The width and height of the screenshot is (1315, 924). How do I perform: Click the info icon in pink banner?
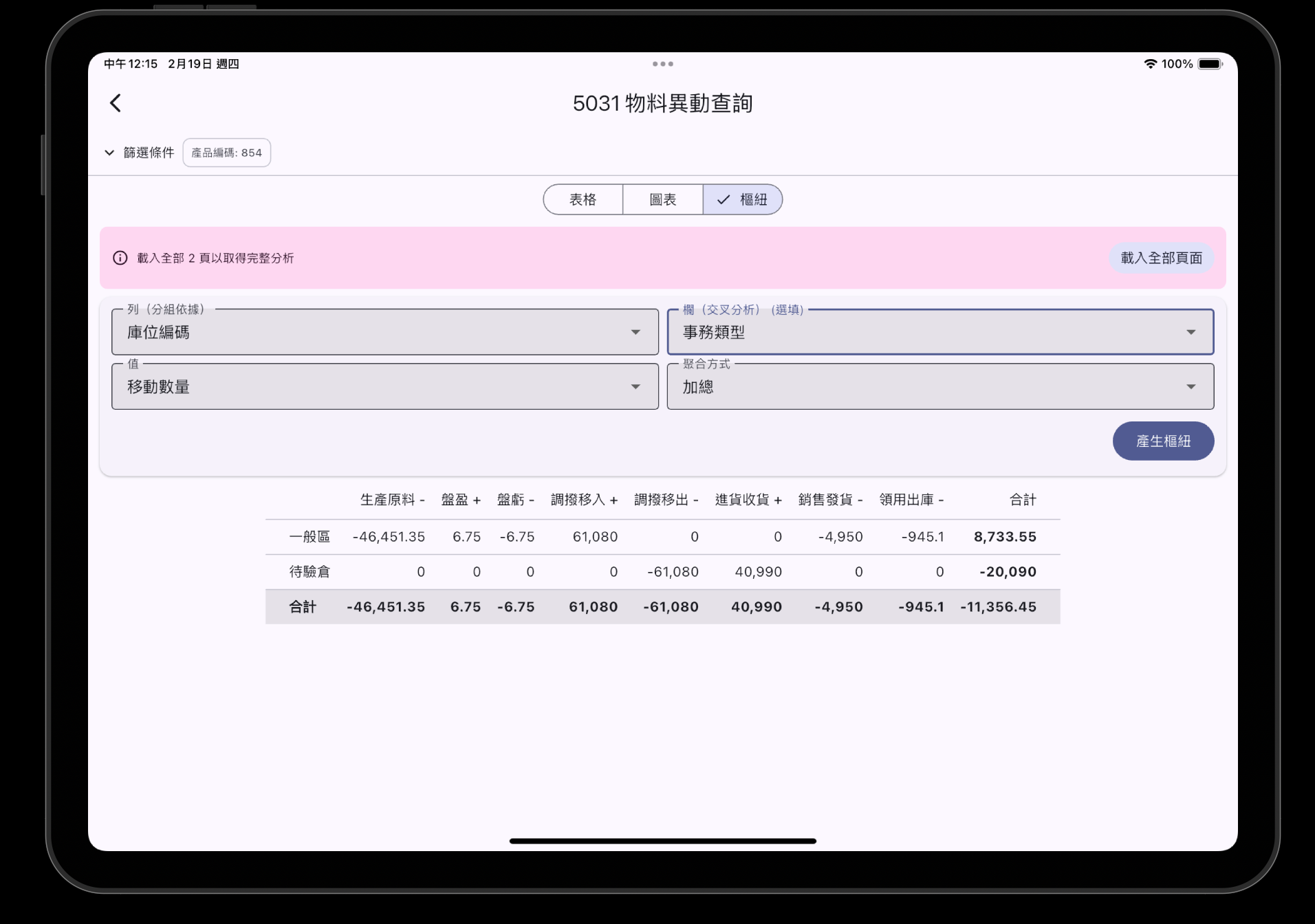pos(120,258)
